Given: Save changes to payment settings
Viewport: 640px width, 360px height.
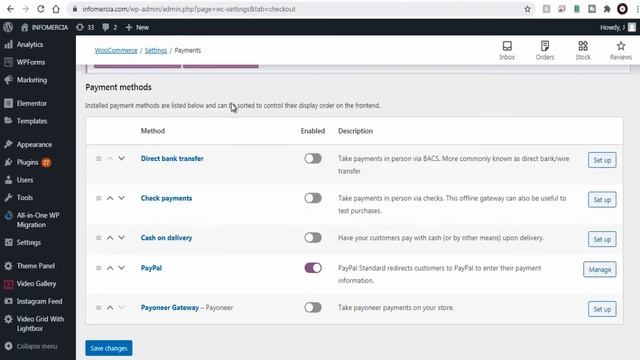Looking at the screenshot, I should [x=109, y=348].
